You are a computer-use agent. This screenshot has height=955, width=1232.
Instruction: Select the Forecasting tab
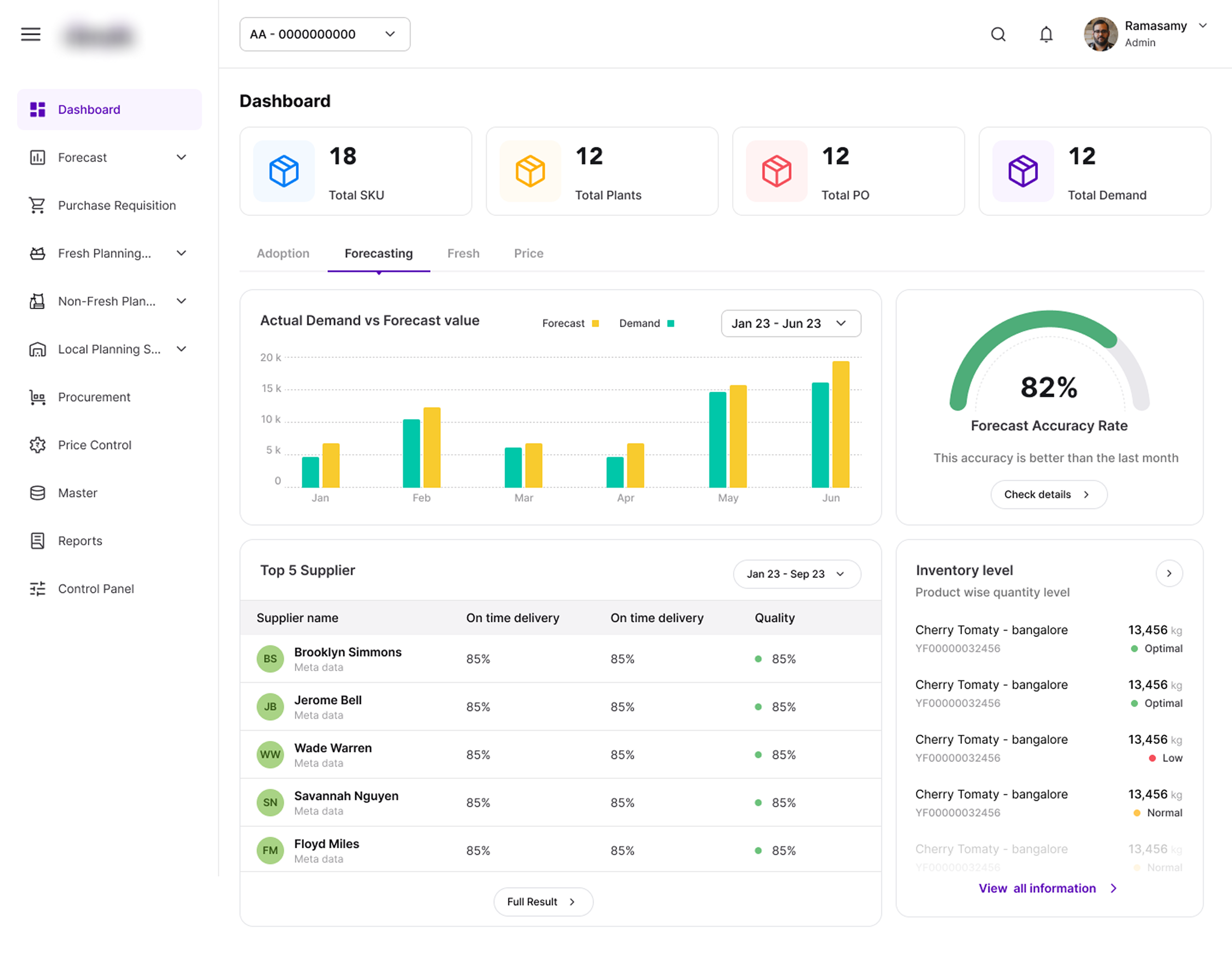(x=378, y=253)
